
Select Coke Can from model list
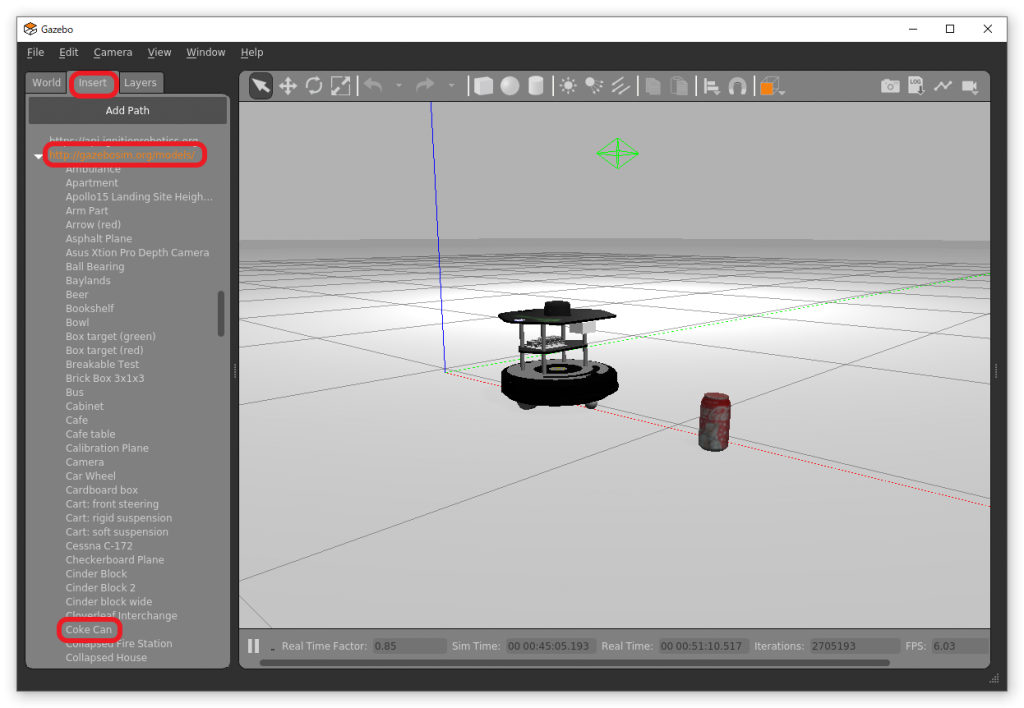[89, 630]
